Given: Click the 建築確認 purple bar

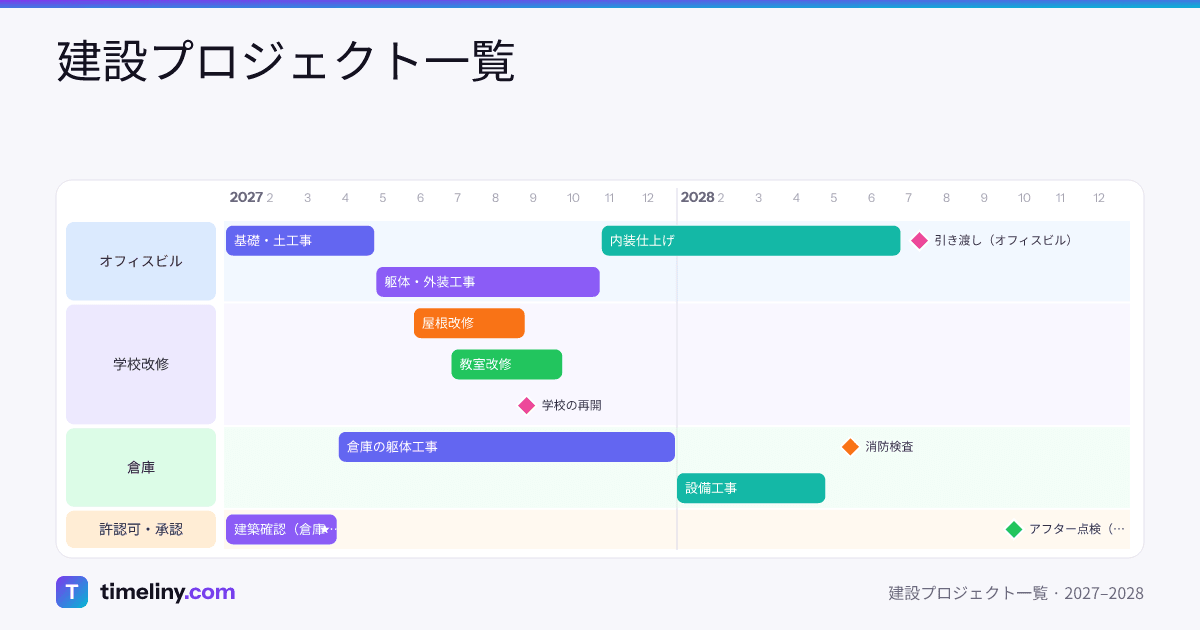Looking at the screenshot, I should point(281,529).
